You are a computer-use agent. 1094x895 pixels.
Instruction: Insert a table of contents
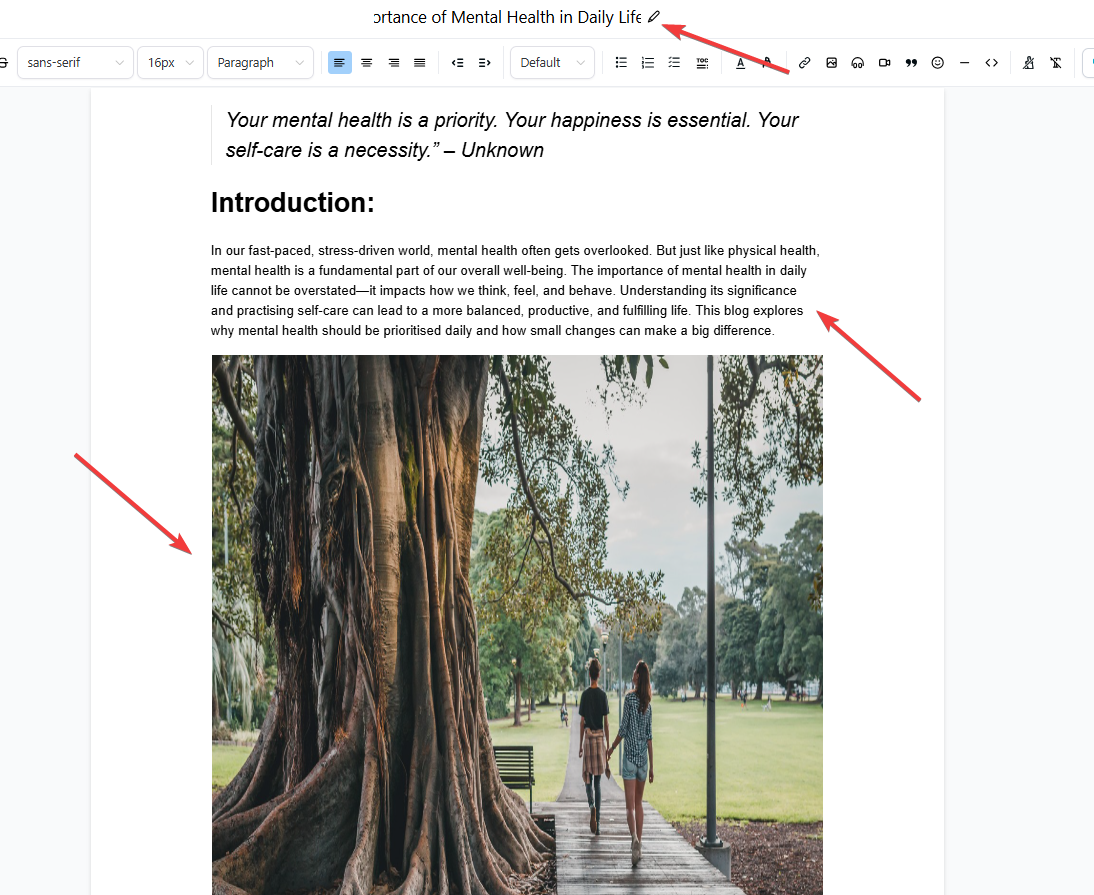click(702, 63)
